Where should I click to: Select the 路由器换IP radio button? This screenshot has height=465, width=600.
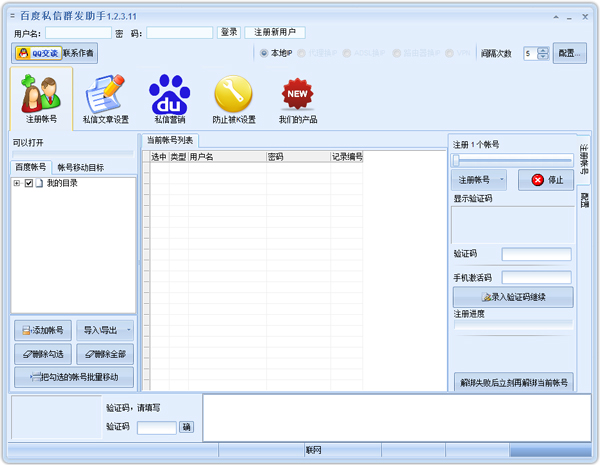pyautogui.click(x=396, y=53)
